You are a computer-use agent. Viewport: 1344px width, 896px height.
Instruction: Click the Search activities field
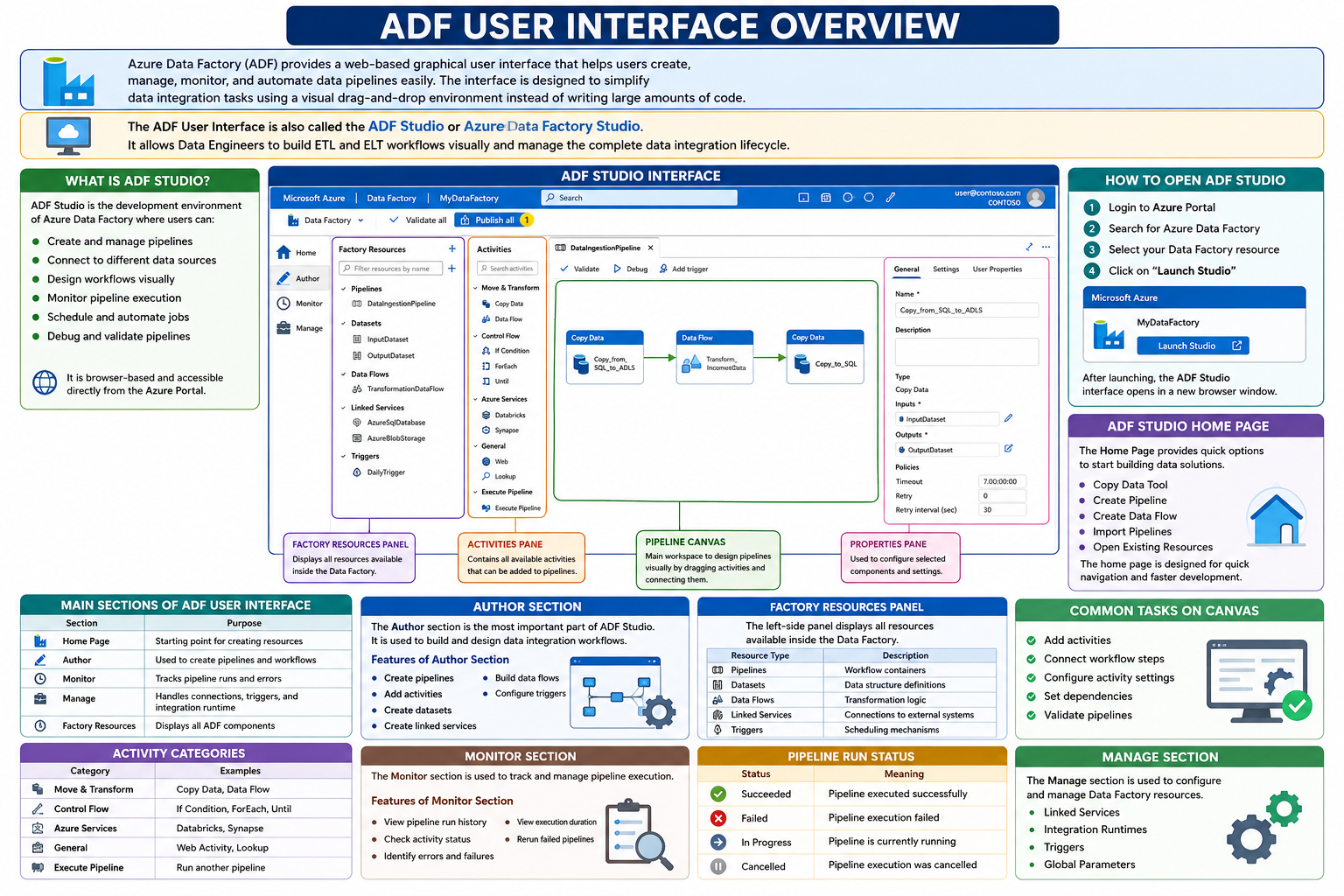508,269
